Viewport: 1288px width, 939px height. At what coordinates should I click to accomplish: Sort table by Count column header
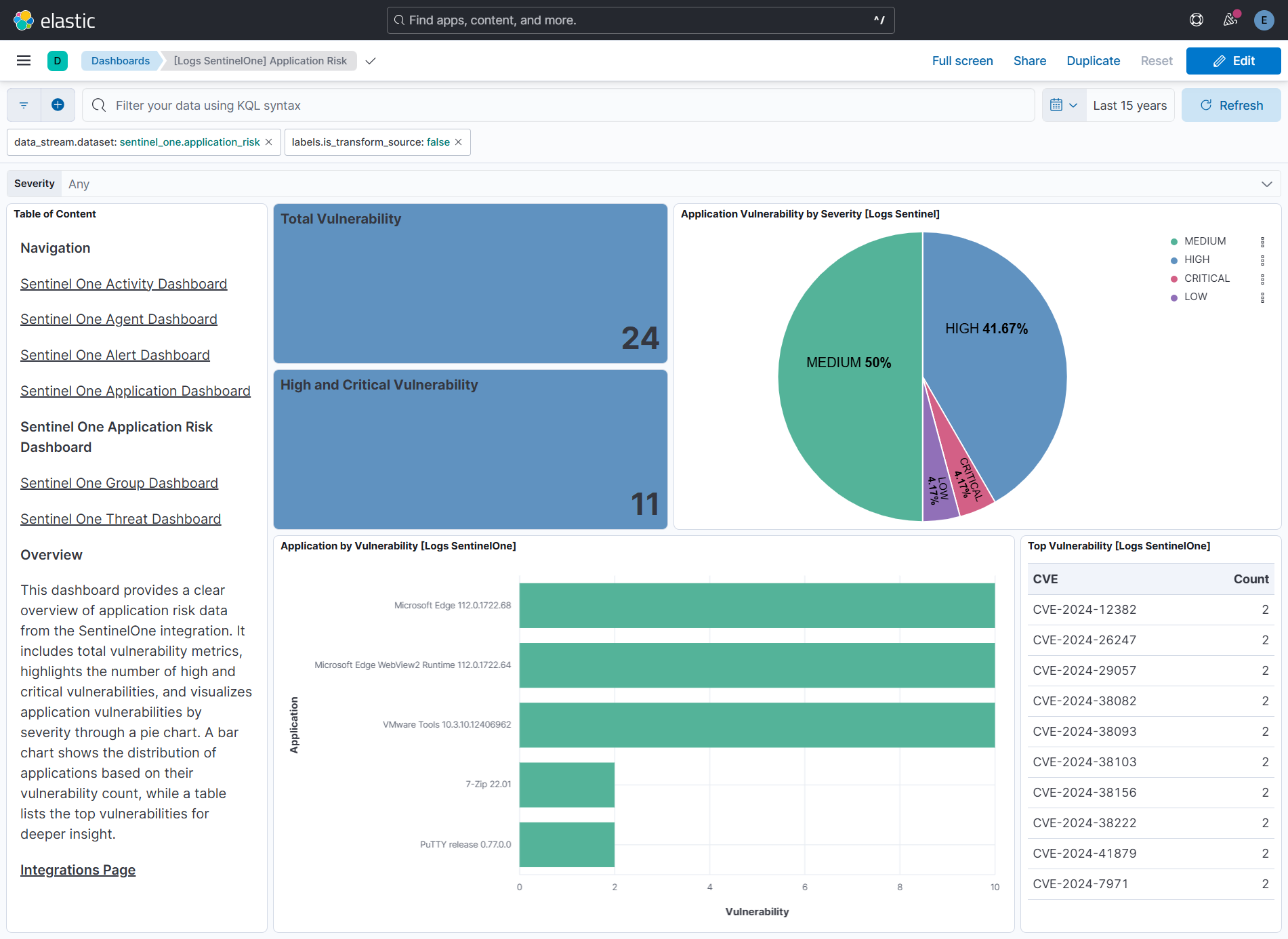tap(1251, 579)
